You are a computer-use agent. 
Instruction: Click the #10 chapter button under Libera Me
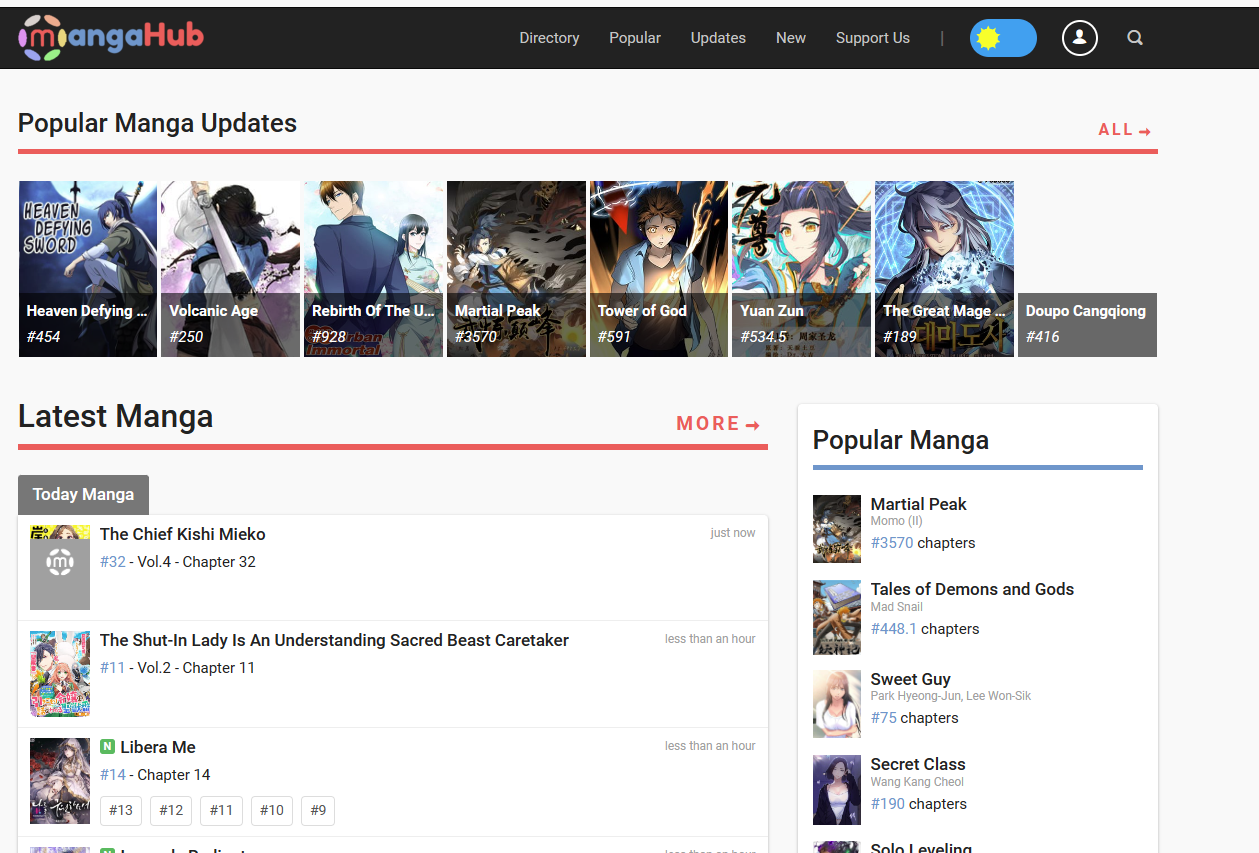click(272, 811)
